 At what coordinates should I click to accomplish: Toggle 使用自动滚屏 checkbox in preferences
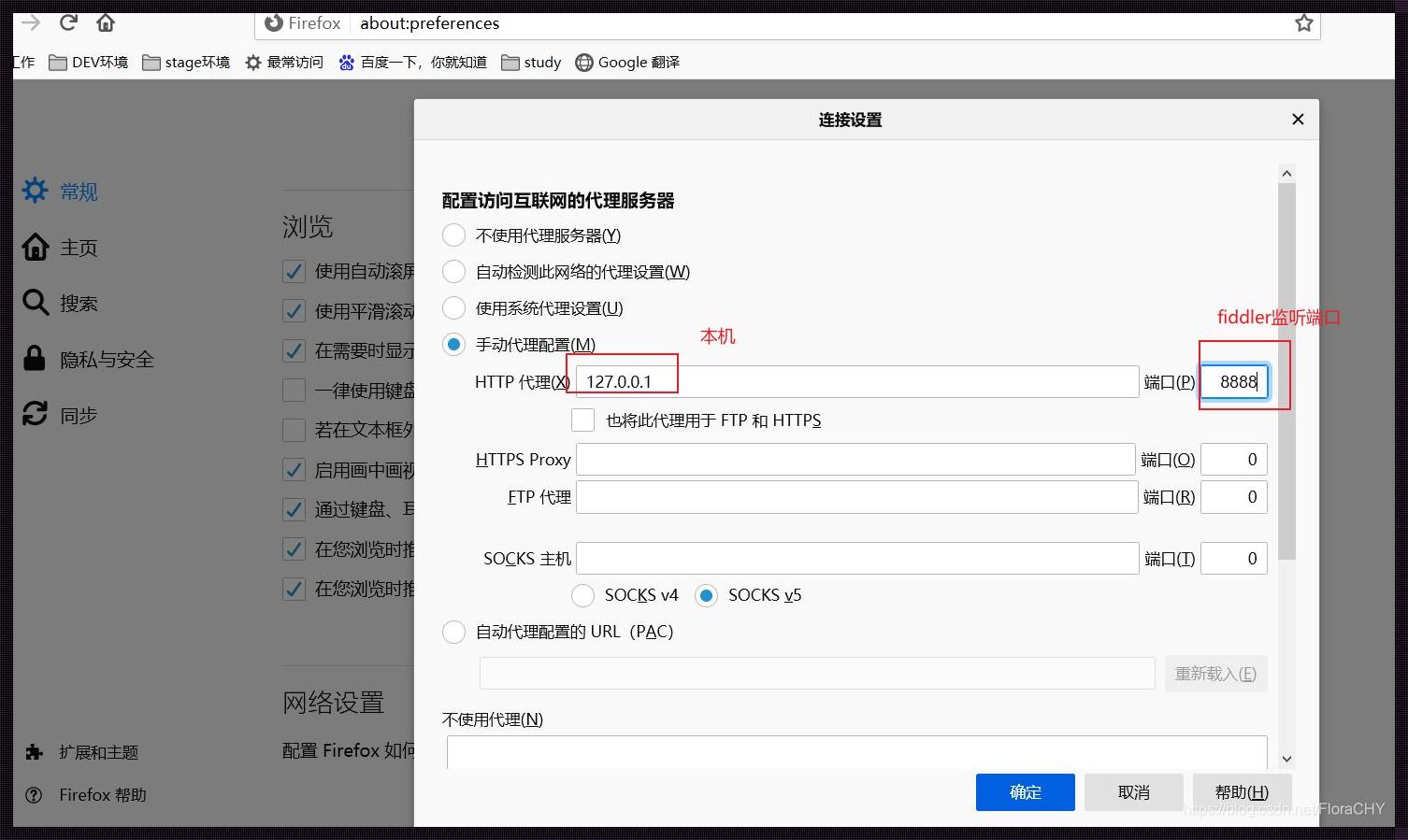point(294,271)
